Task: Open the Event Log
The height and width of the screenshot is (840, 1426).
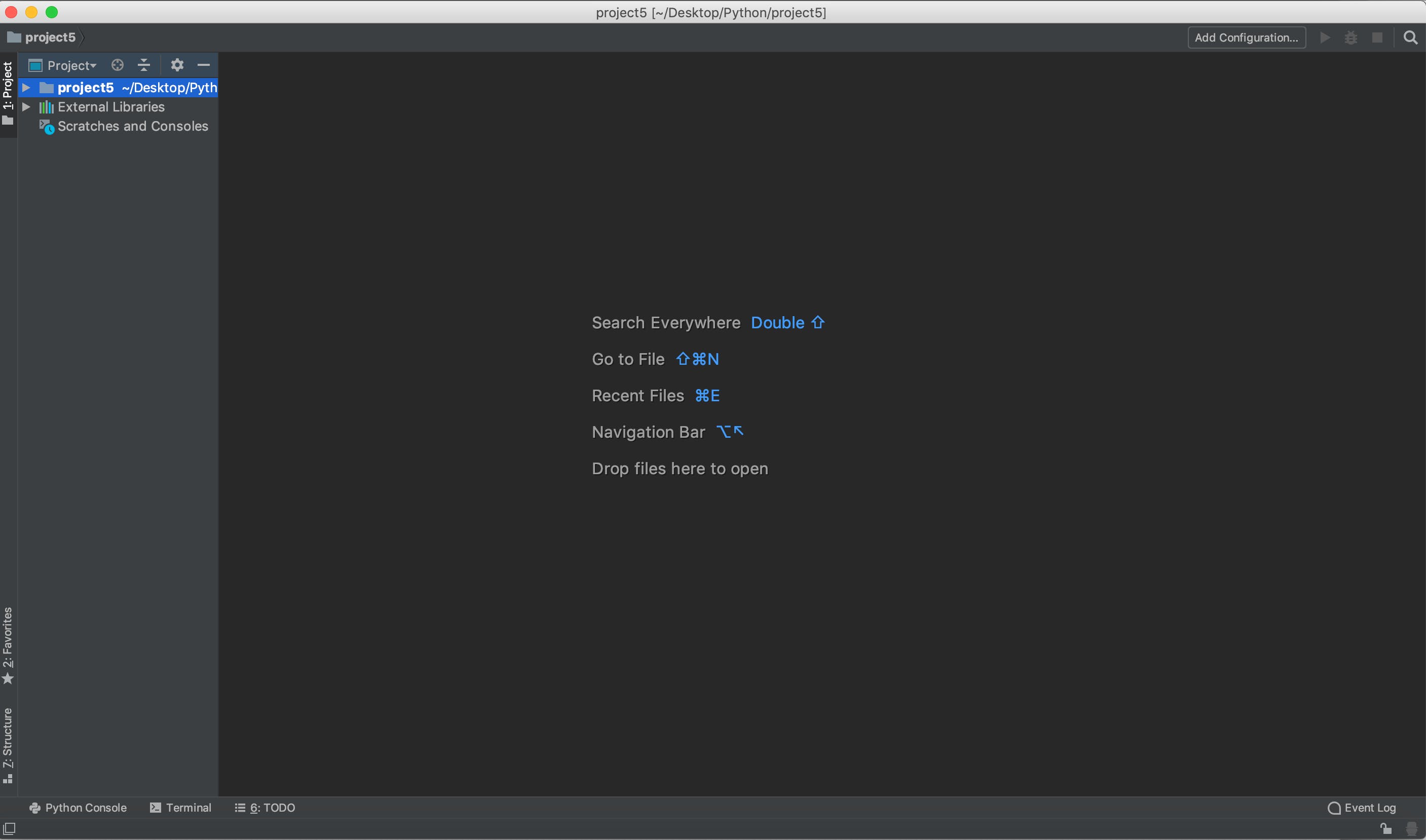Action: pyautogui.click(x=1362, y=808)
